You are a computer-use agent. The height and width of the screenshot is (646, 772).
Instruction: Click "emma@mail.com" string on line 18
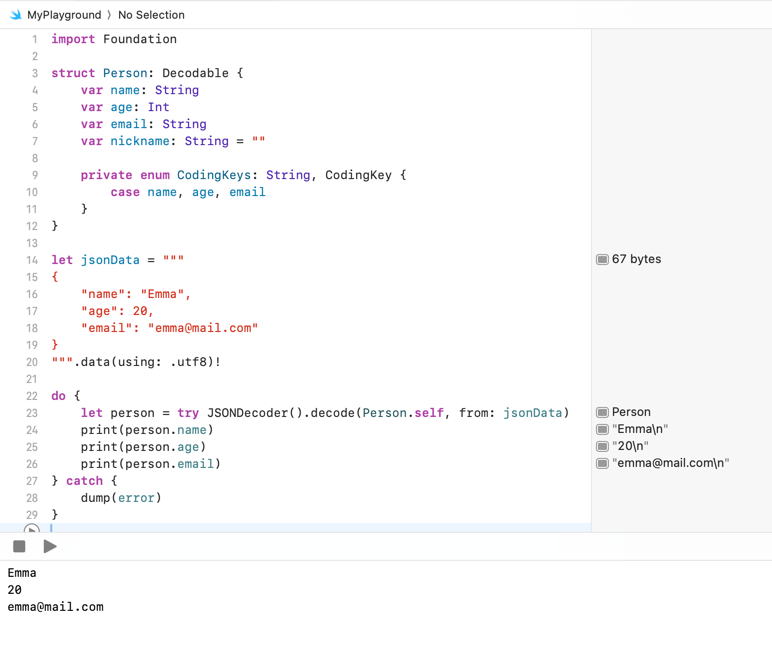pyautogui.click(x=203, y=328)
